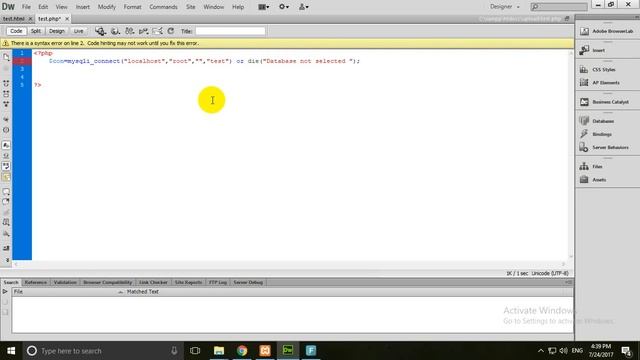The width and height of the screenshot is (640, 360).
Task: Open the File menu
Action: 26,7
